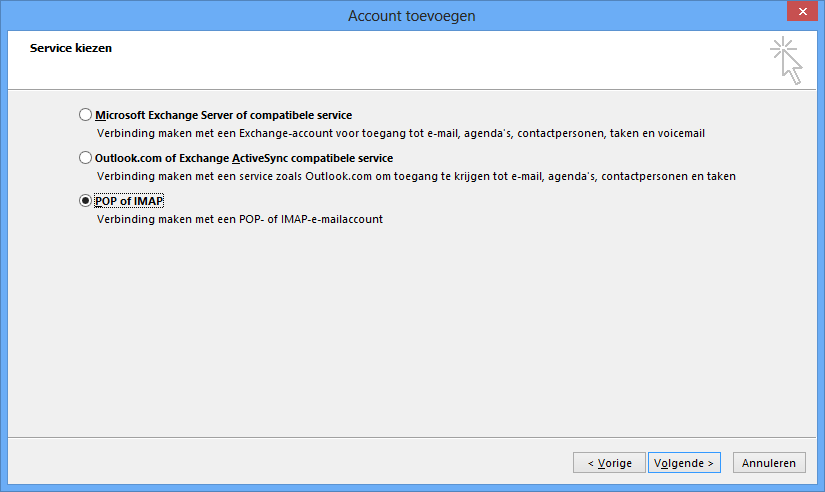Click the Volgende button

coord(684,463)
